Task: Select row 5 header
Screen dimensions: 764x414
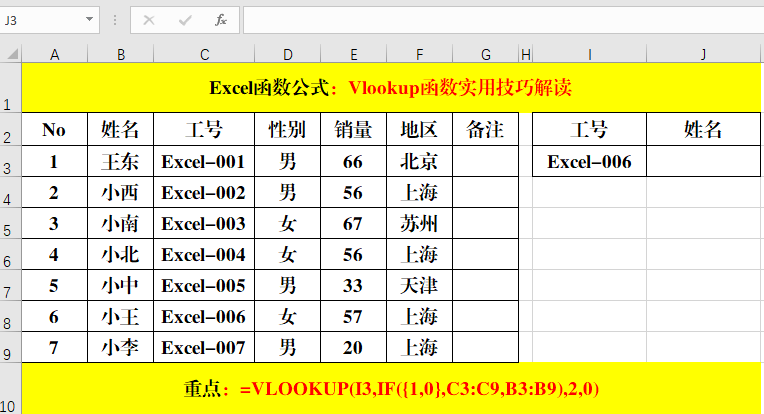Action: 11,223
